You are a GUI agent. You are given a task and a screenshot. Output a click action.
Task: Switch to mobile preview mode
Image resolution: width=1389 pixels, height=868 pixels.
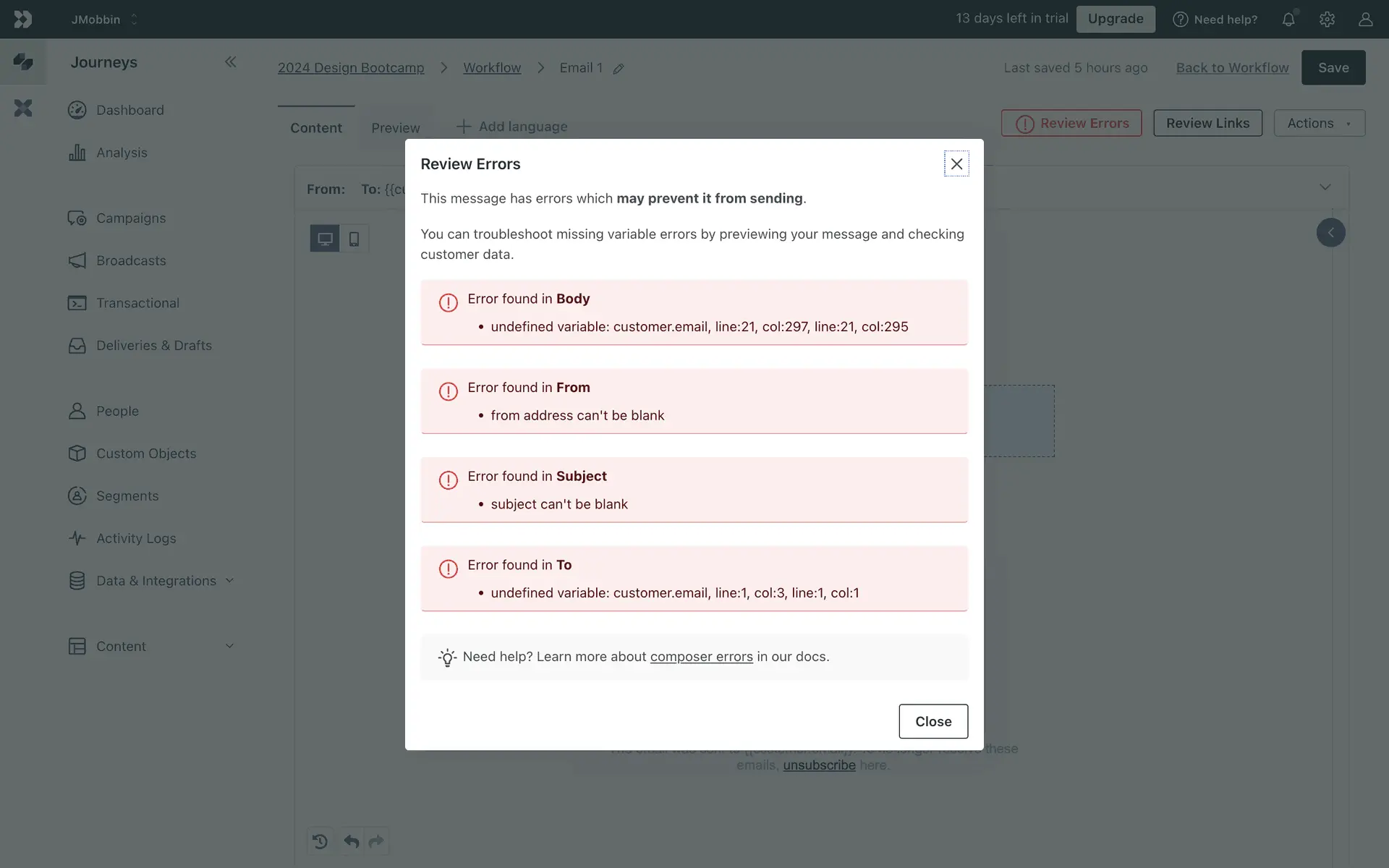(354, 239)
